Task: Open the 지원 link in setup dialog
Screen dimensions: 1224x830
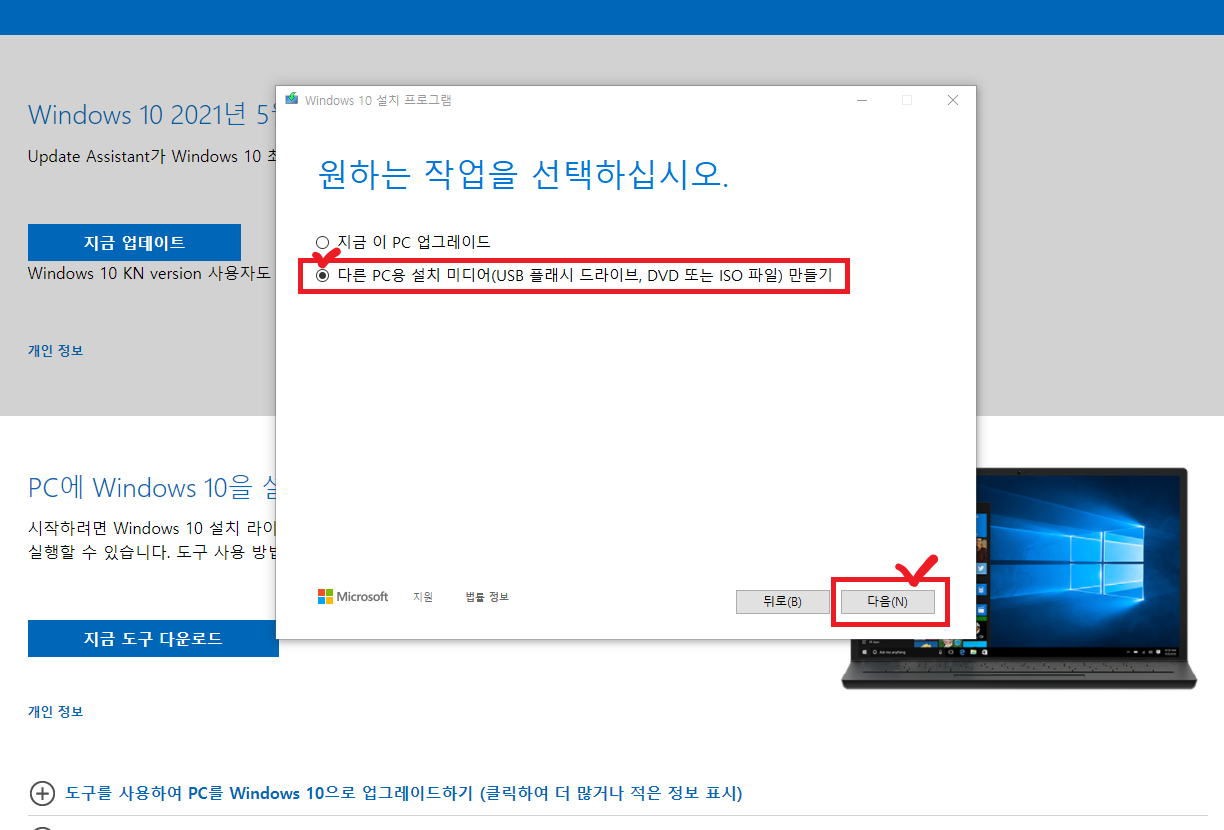Action: pos(423,597)
